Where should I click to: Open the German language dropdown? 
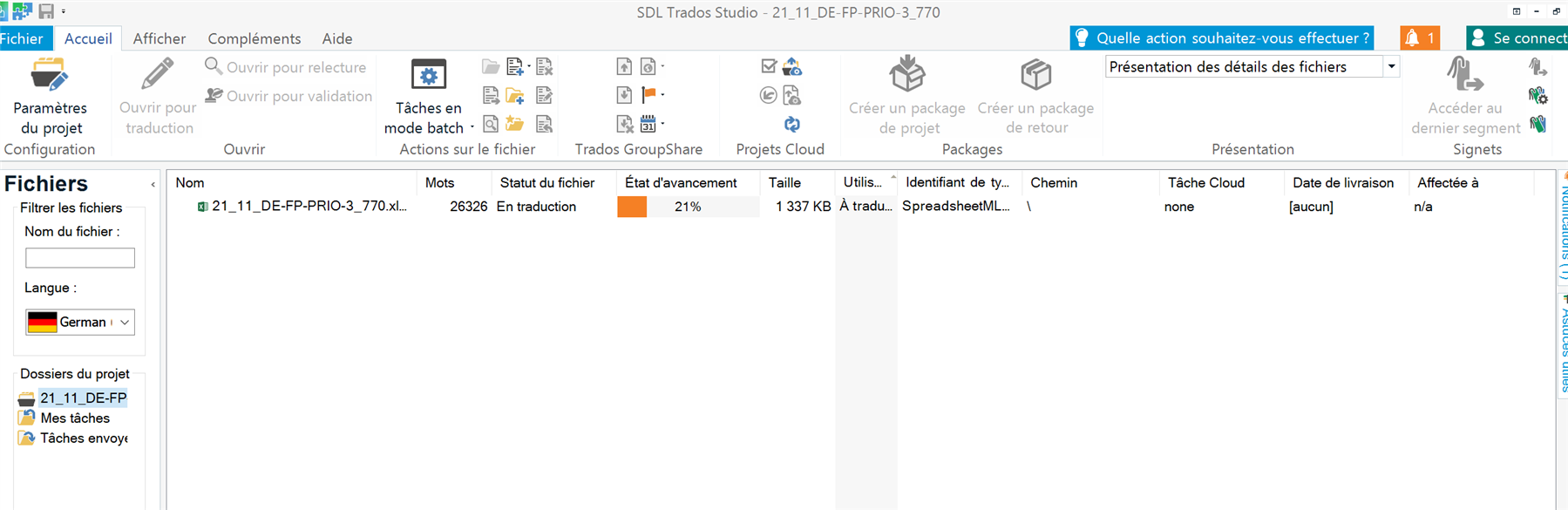[x=80, y=322]
